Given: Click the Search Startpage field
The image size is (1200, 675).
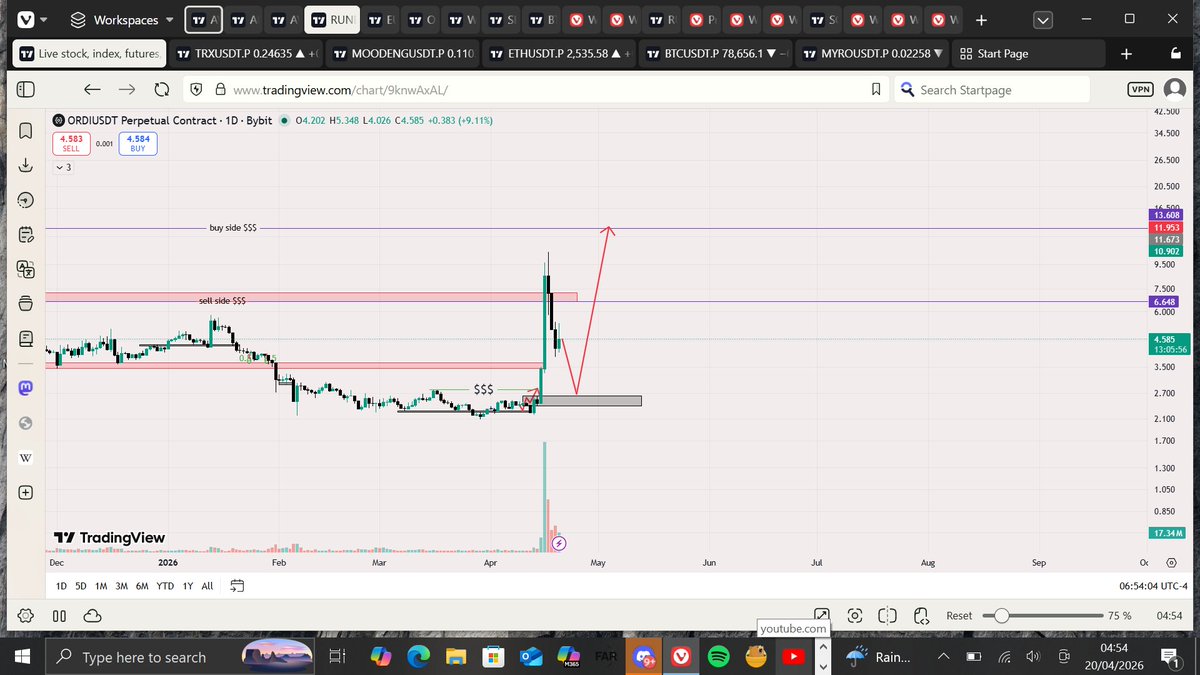Looking at the screenshot, I should pos(993,89).
